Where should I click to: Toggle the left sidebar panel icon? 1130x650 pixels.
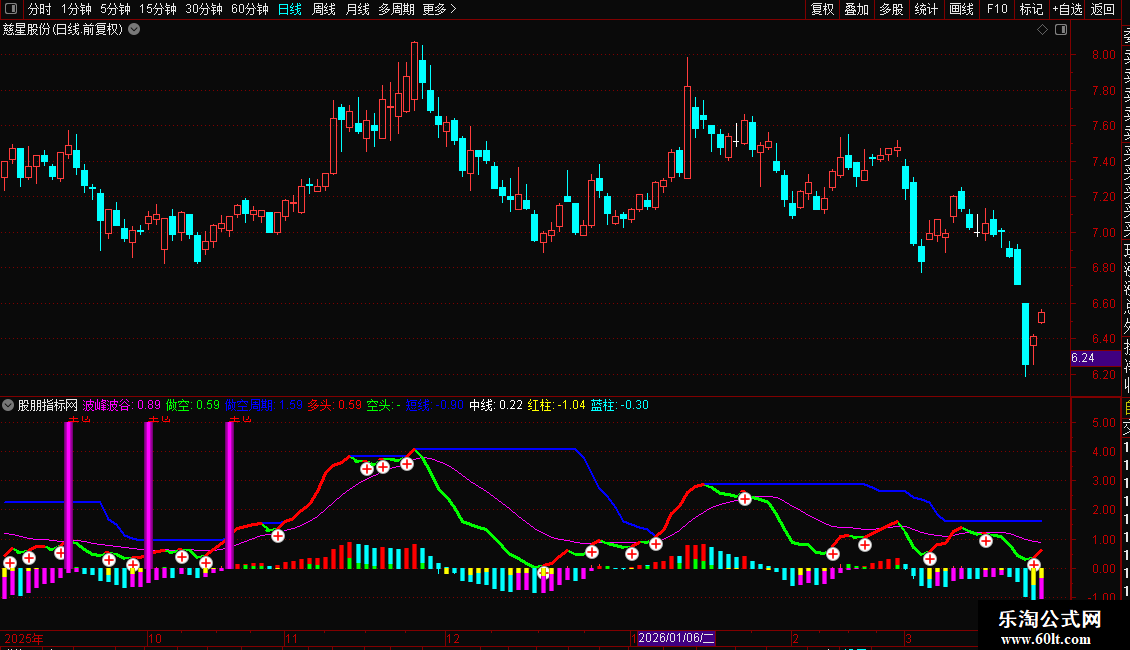pos(10,10)
